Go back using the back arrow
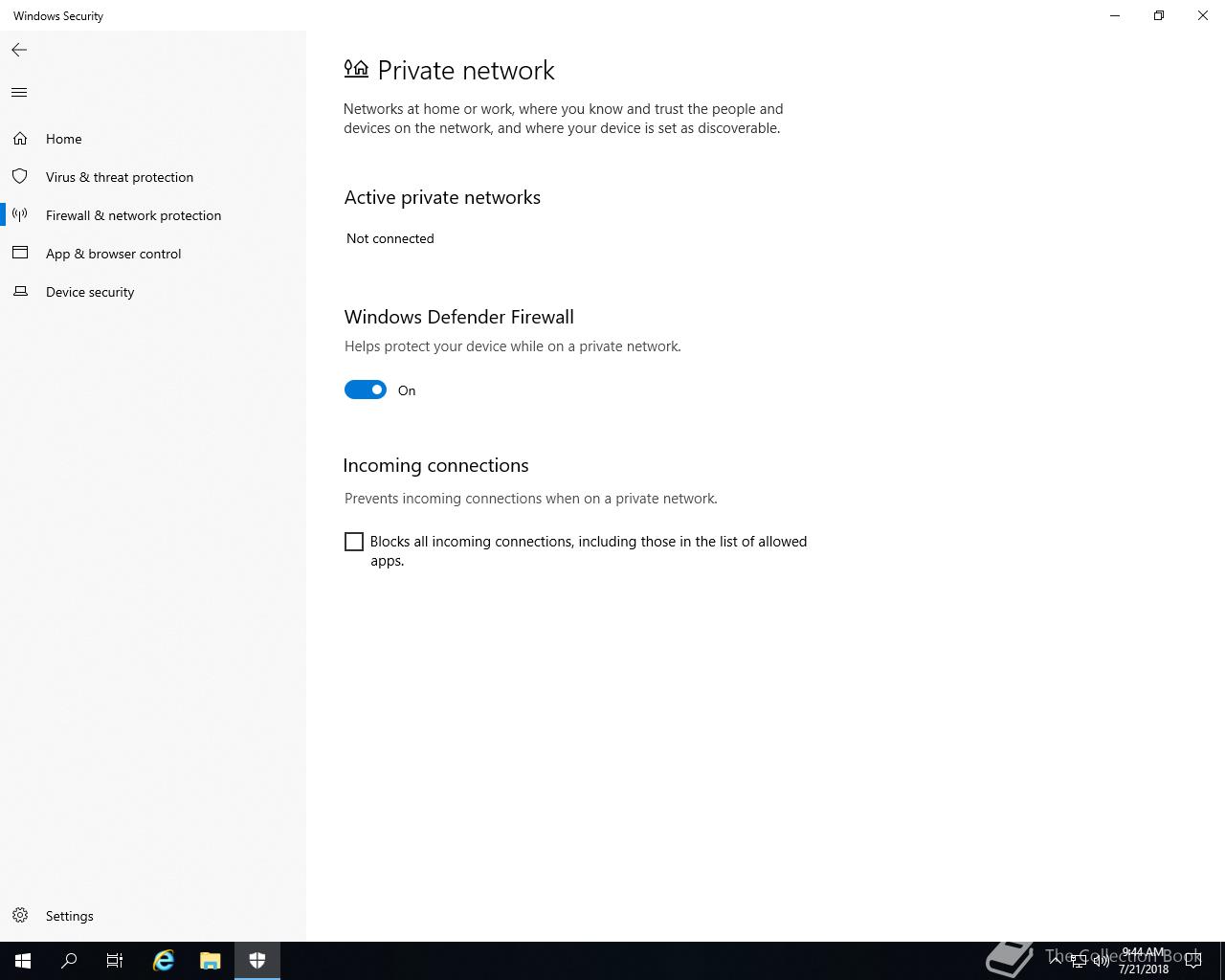The image size is (1225, 980). 19,50
